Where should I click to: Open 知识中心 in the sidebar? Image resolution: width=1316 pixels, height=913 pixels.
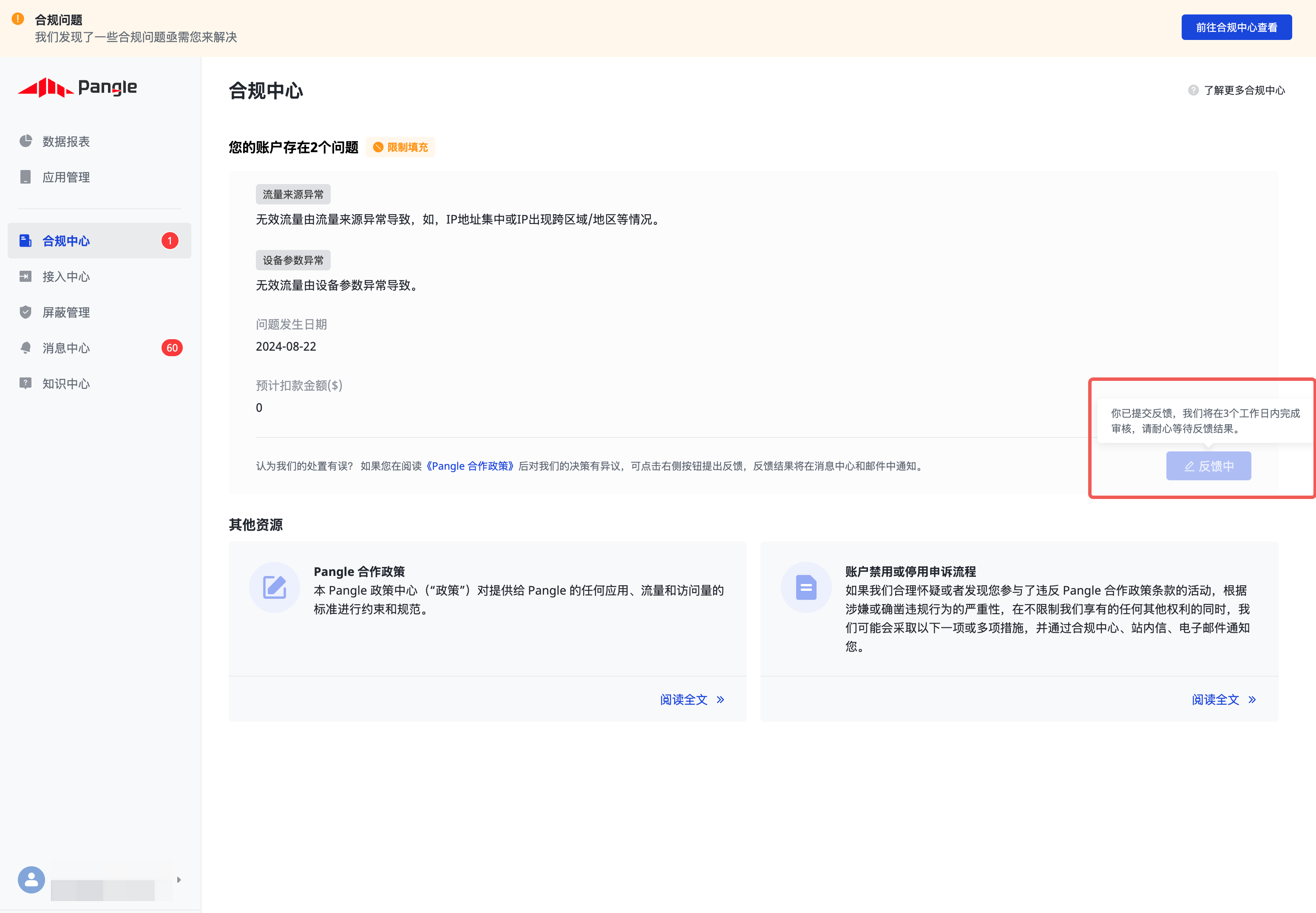(99, 384)
